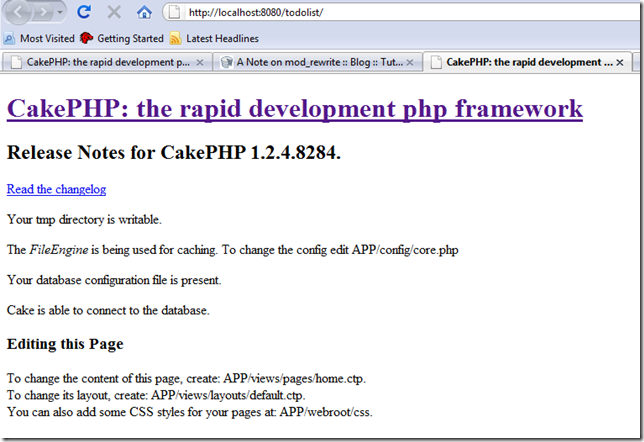Screen dimensions: 644x442
Task: Close the first CakePHP tab
Action: tap(200, 62)
